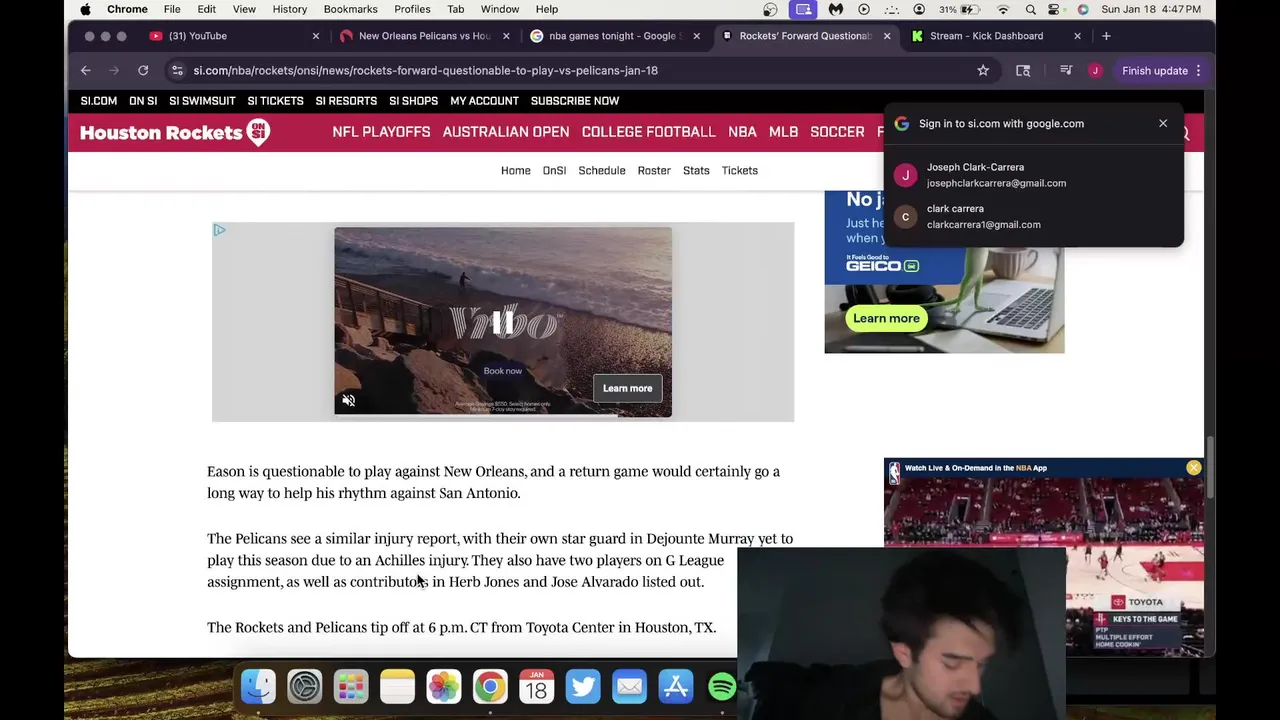Screen dimensions: 1280x720
Task: Choose Joseph Clark-Carrera Google account
Action: 1034,175
